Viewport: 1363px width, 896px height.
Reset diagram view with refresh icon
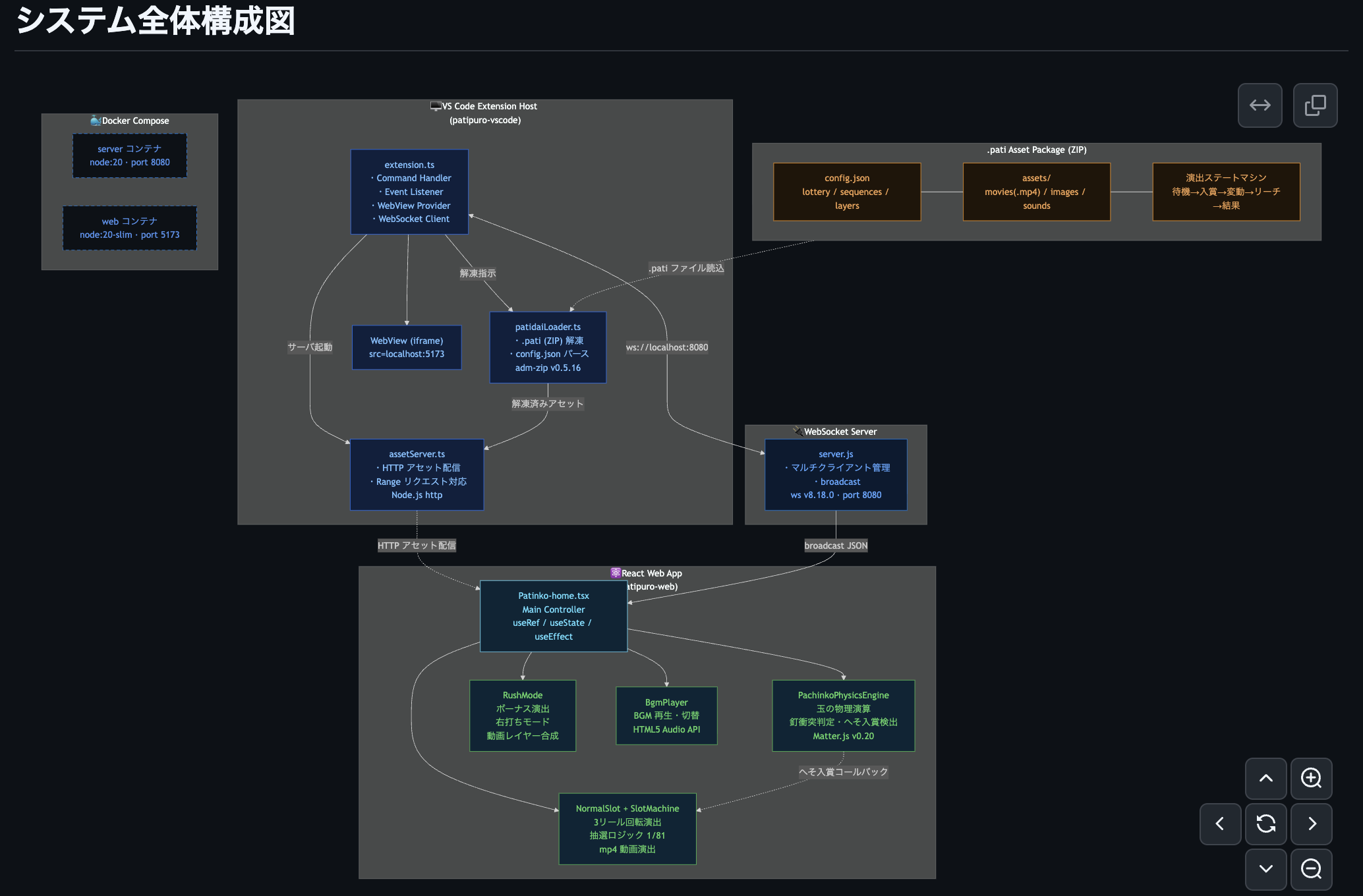click(x=1265, y=824)
